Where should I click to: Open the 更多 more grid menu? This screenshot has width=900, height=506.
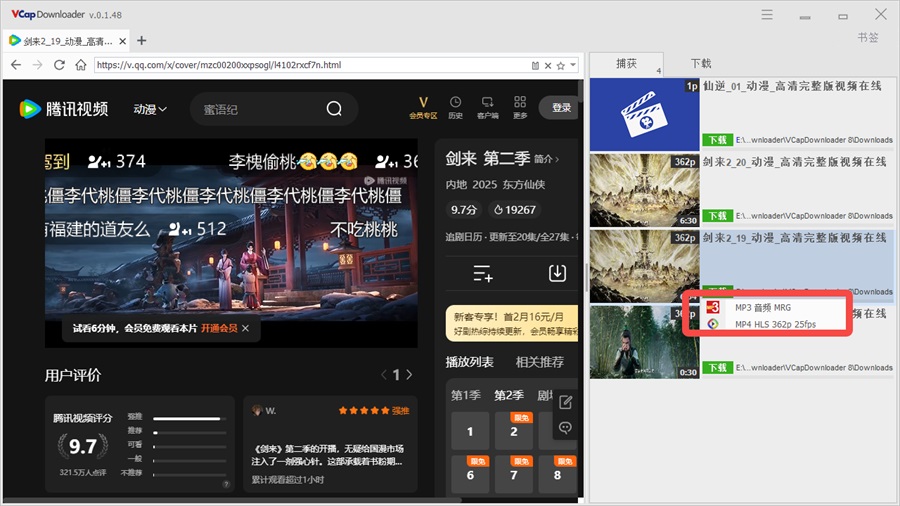click(x=520, y=107)
